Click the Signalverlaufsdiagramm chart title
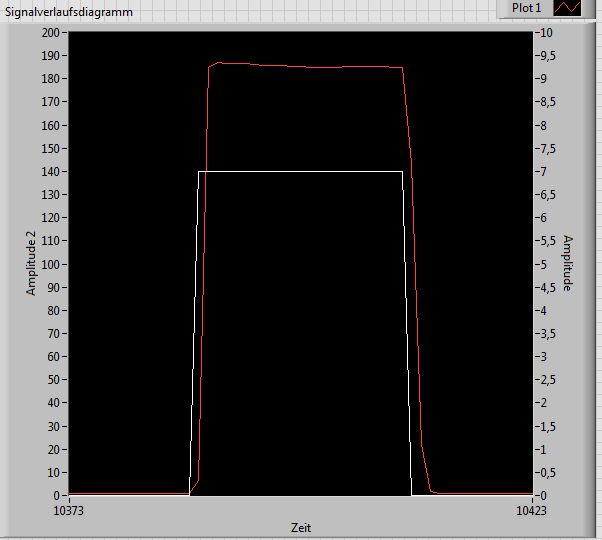The height and width of the screenshot is (540, 602). pyautogui.click(x=69, y=12)
